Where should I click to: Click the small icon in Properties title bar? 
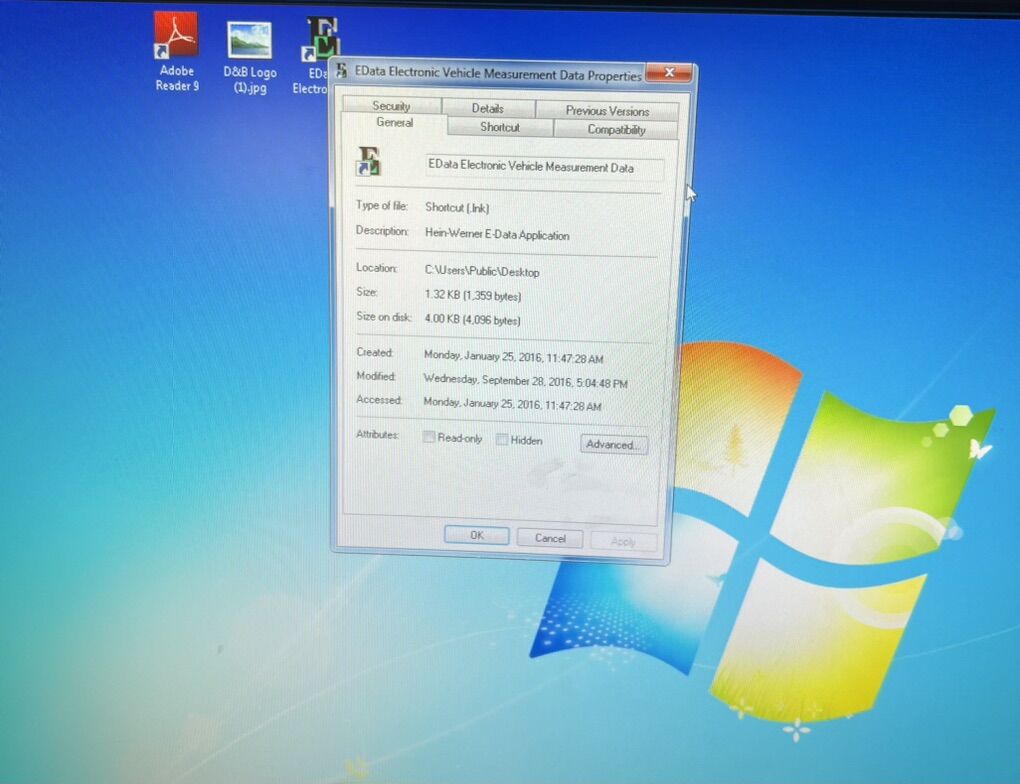342,72
